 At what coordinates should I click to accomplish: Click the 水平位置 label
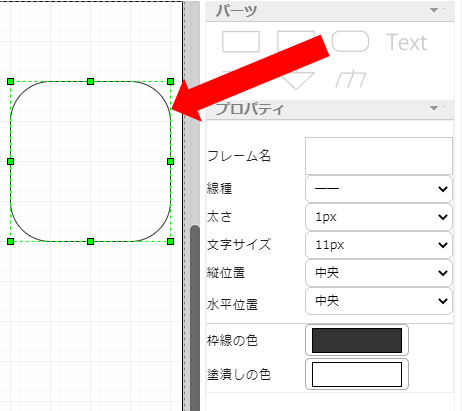tap(232, 304)
